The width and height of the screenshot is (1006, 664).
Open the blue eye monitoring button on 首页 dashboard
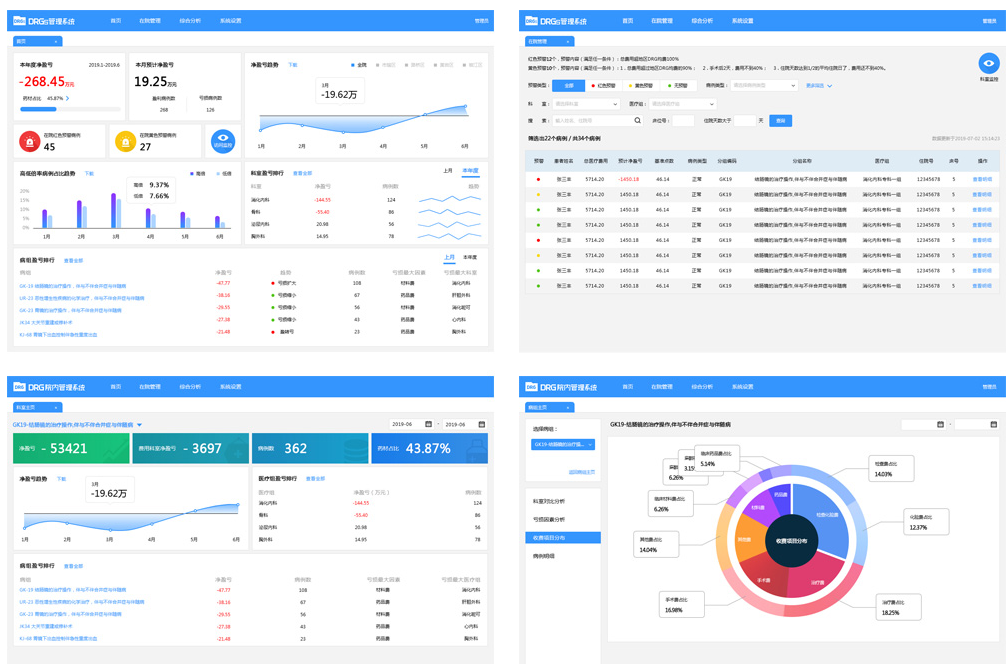223,141
